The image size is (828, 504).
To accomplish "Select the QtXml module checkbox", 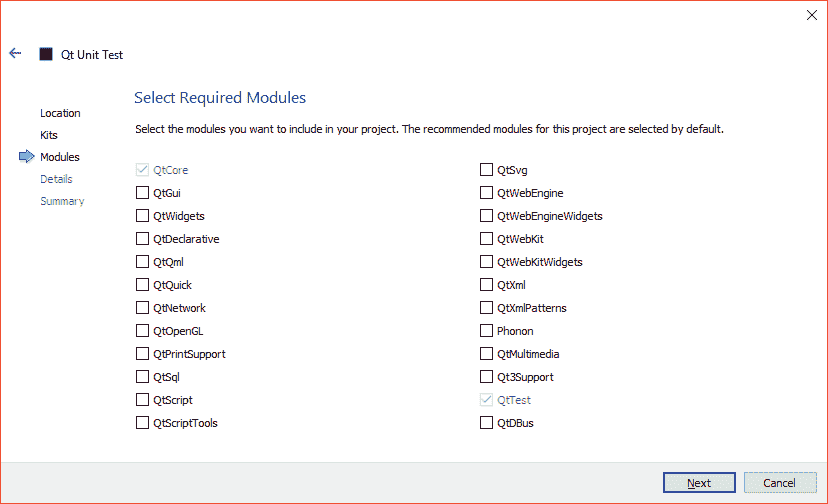I will 487,285.
